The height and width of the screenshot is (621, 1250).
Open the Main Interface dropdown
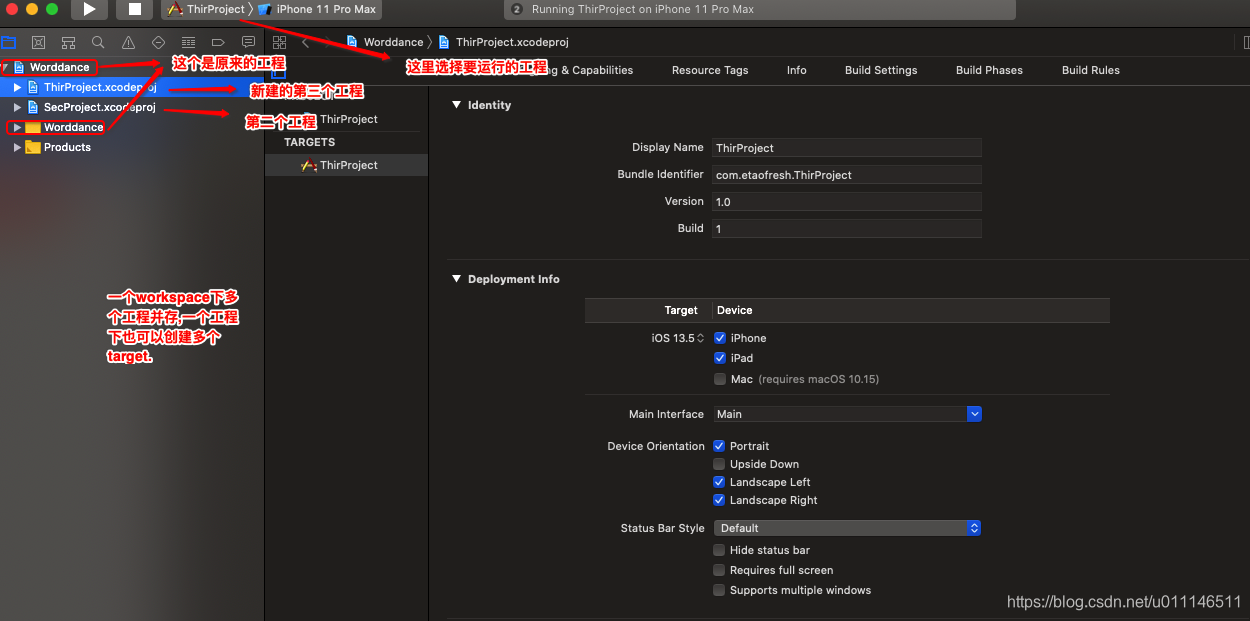coord(847,414)
